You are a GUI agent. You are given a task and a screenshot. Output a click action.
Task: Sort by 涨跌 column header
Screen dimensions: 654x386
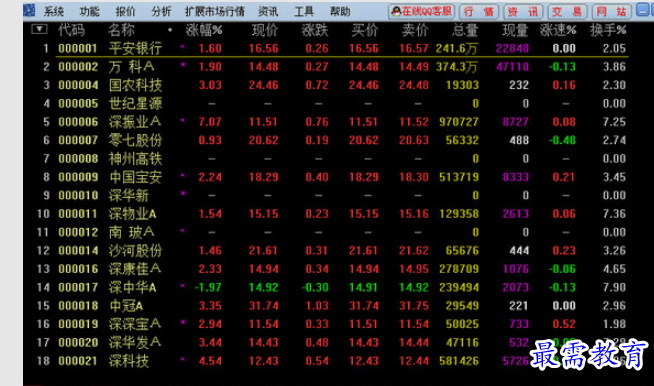315,30
